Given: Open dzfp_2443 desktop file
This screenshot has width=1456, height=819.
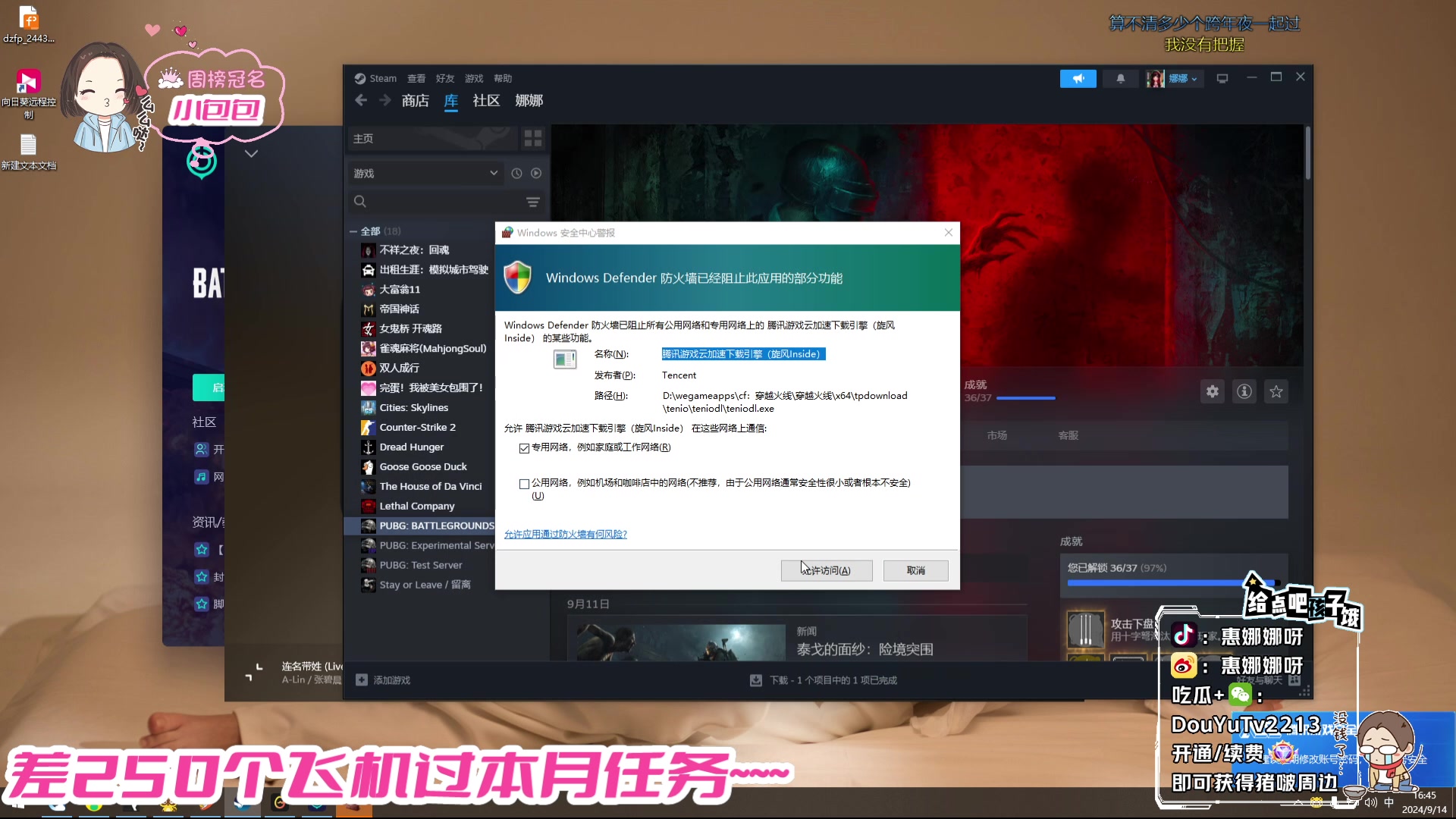Looking at the screenshot, I should click(x=29, y=24).
